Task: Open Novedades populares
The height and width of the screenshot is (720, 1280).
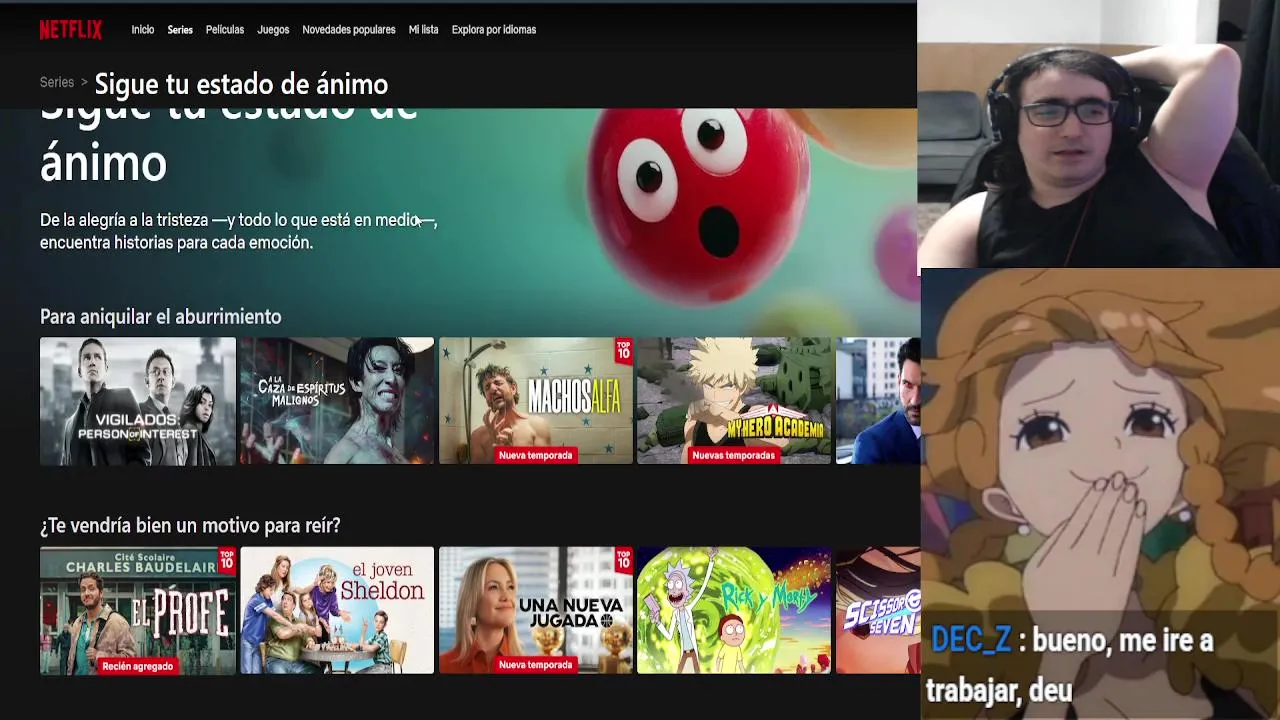Action: coord(349,30)
